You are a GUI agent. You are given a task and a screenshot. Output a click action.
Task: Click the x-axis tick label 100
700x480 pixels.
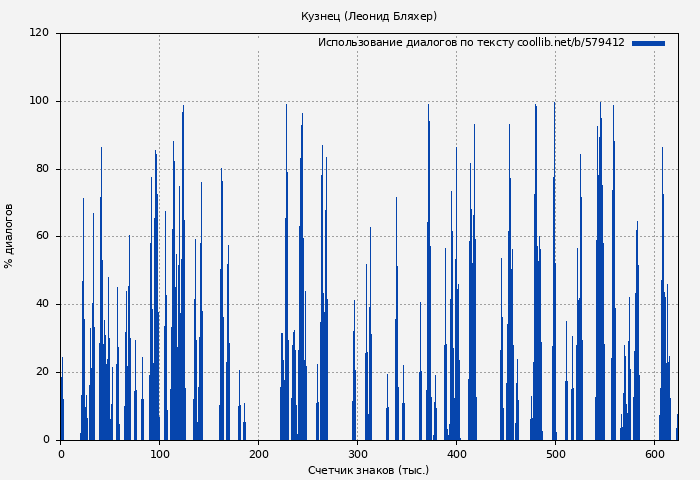159,454
